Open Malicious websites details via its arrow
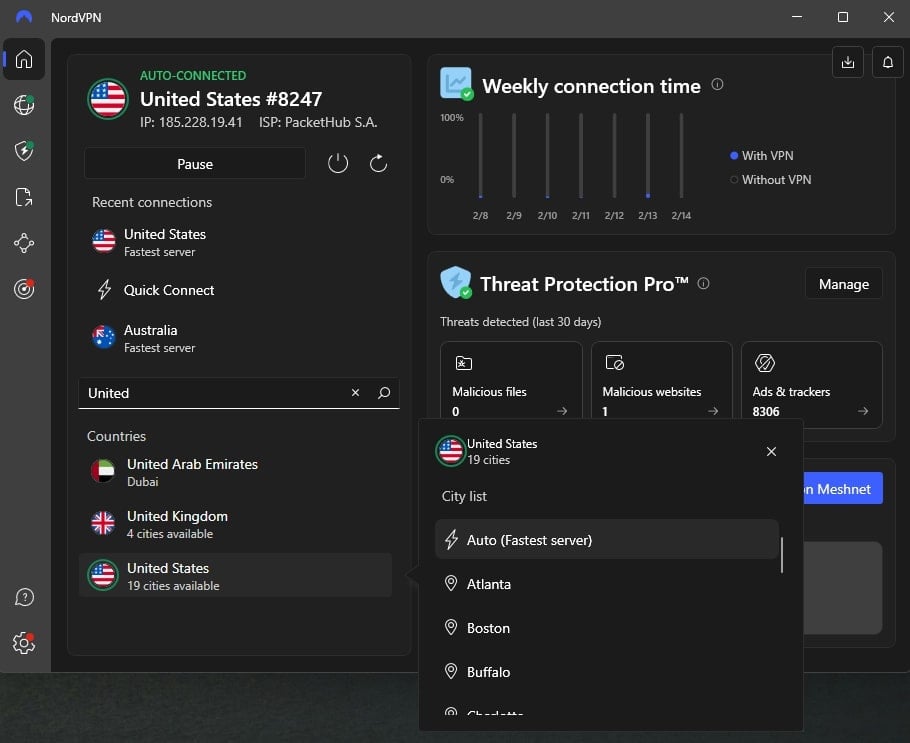The height and width of the screenshot is (743, 910). point(712,411)
